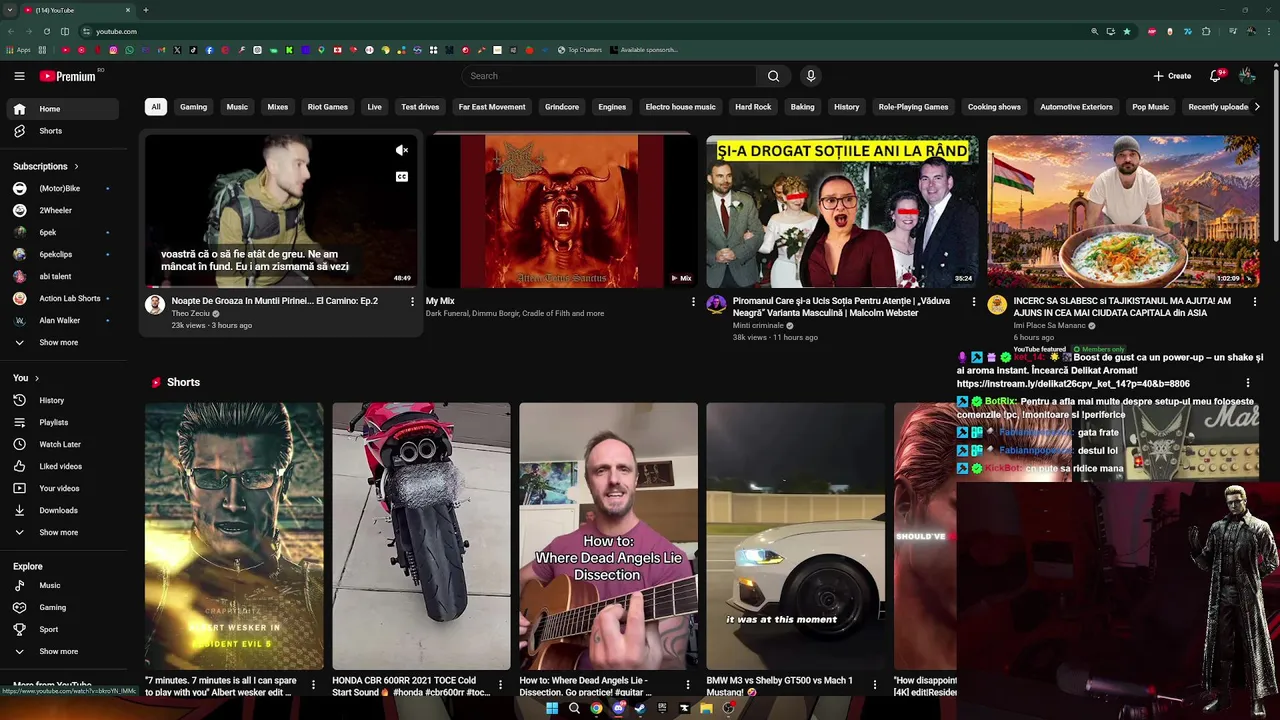The height and width of the screenshot is (720, 1280).
Task: Select the Far East Movement chip
Action: (x=492, y=107)
